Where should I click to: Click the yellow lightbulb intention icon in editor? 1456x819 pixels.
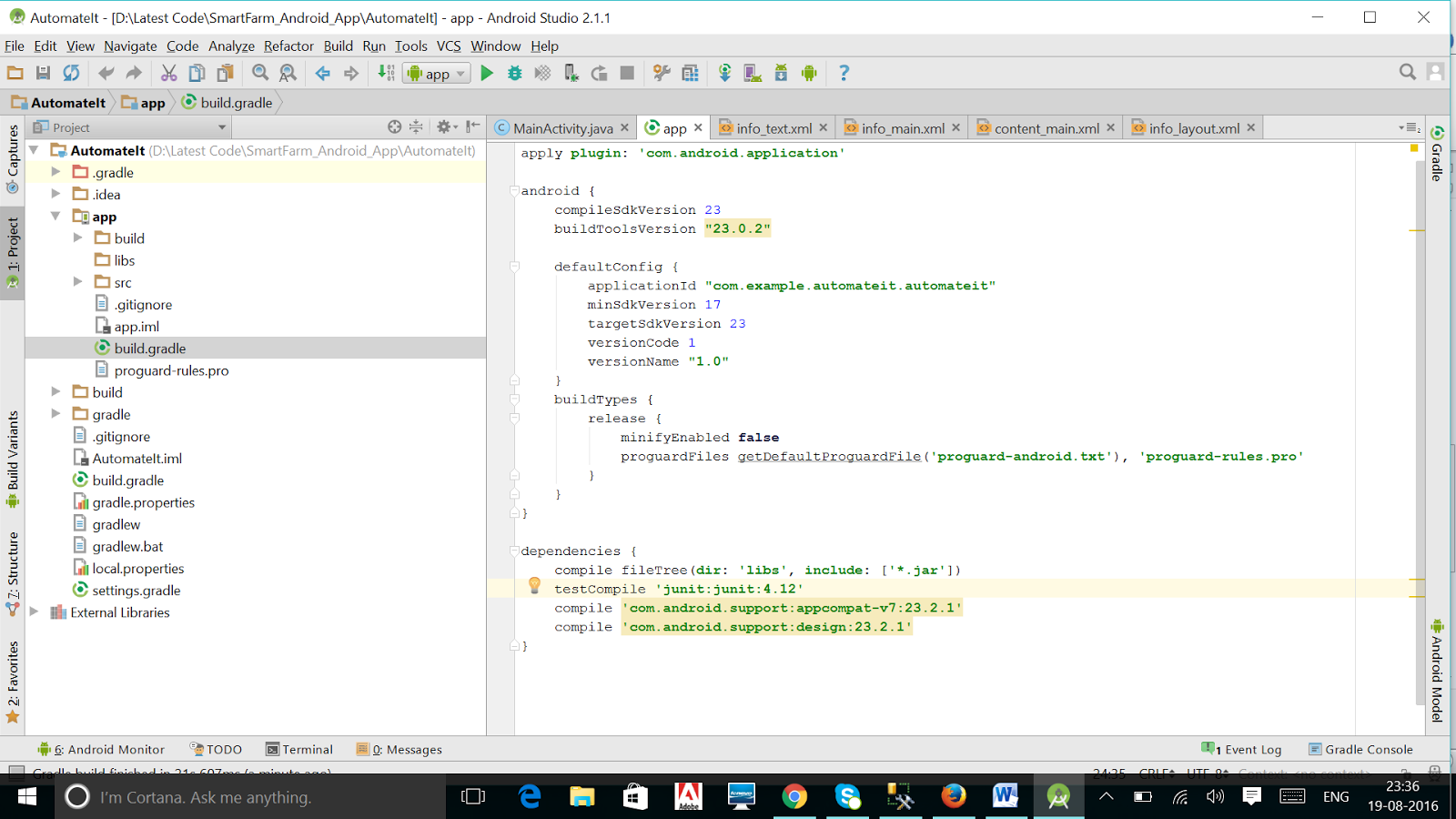(x=535, y=586)
